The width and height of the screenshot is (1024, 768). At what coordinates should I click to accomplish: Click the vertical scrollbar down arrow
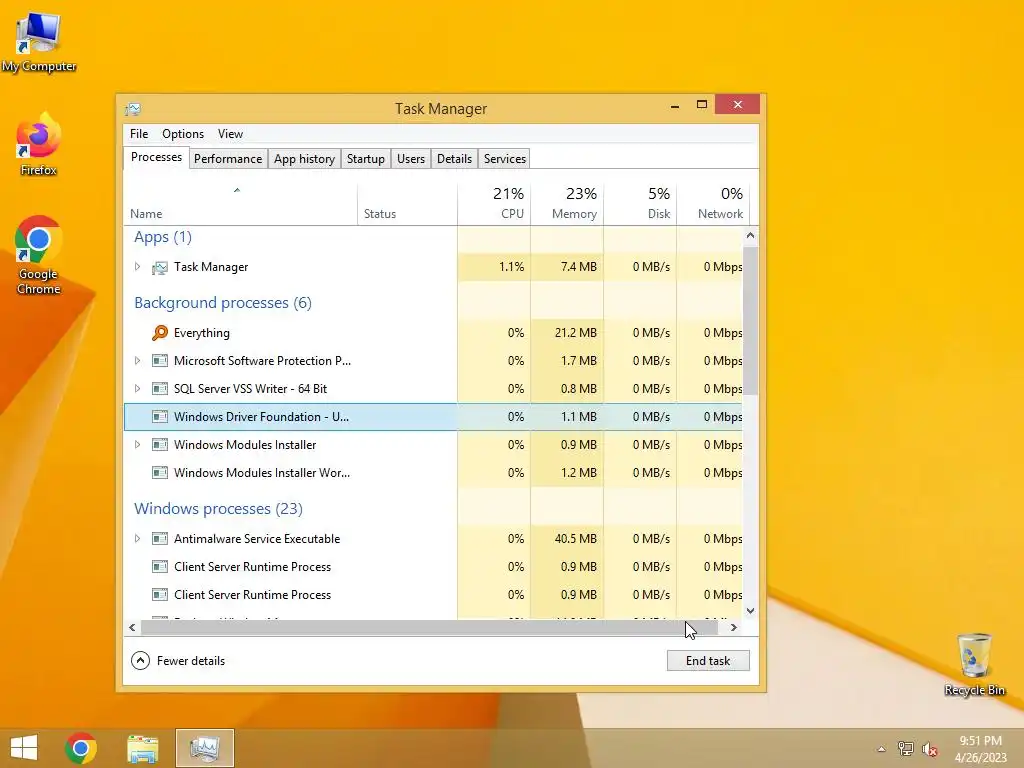coord(750,611)
